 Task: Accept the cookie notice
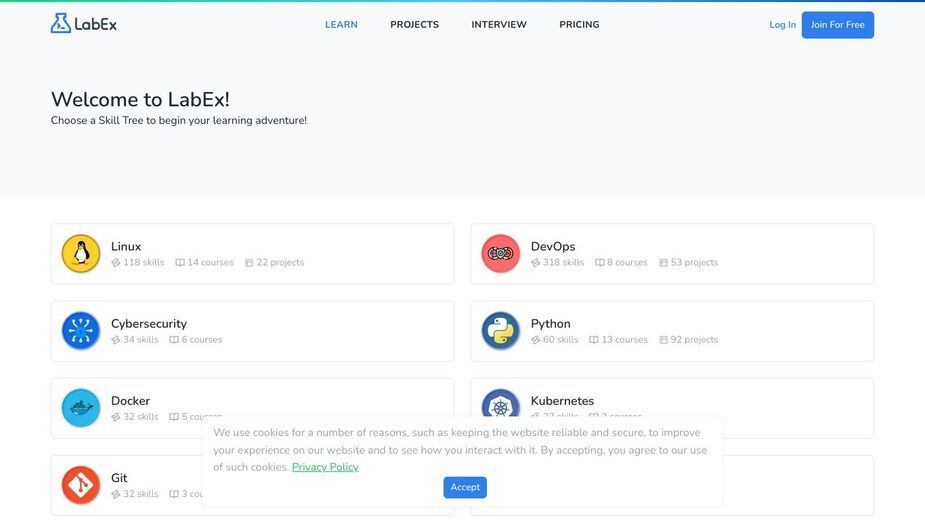(465, 488)
